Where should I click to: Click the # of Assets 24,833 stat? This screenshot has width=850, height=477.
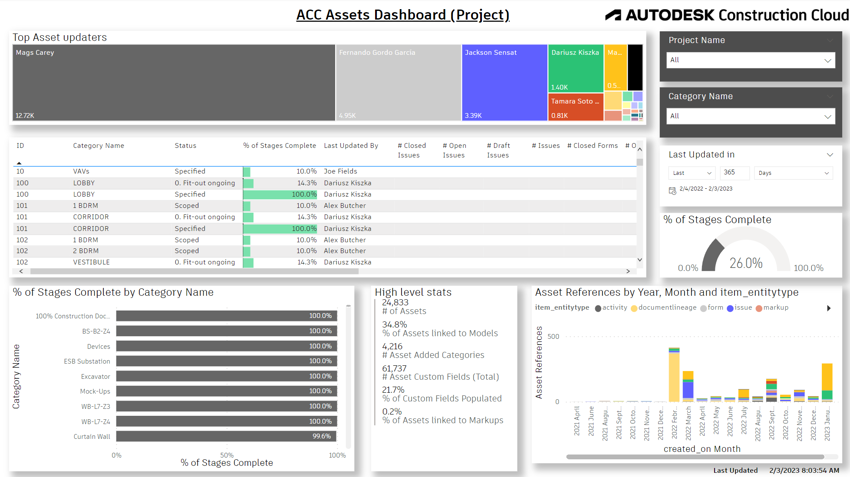tap(404, 307)
